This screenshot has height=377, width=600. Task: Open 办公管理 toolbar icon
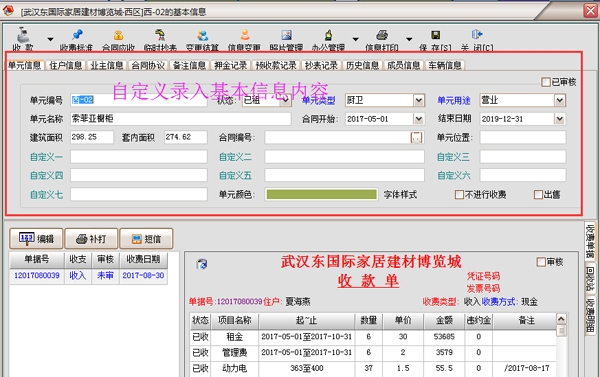click(328, 35)
